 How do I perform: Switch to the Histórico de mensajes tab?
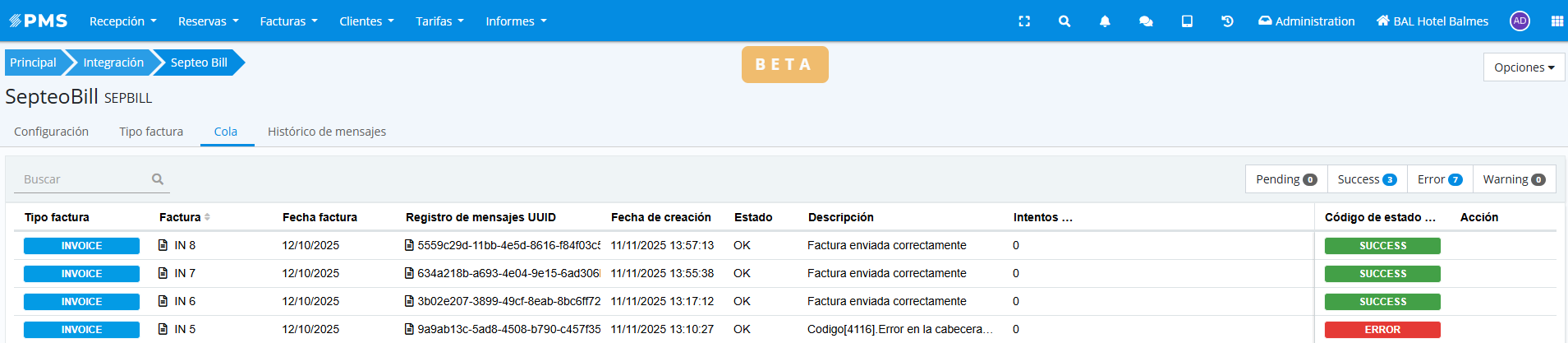(x=326, y=132)
